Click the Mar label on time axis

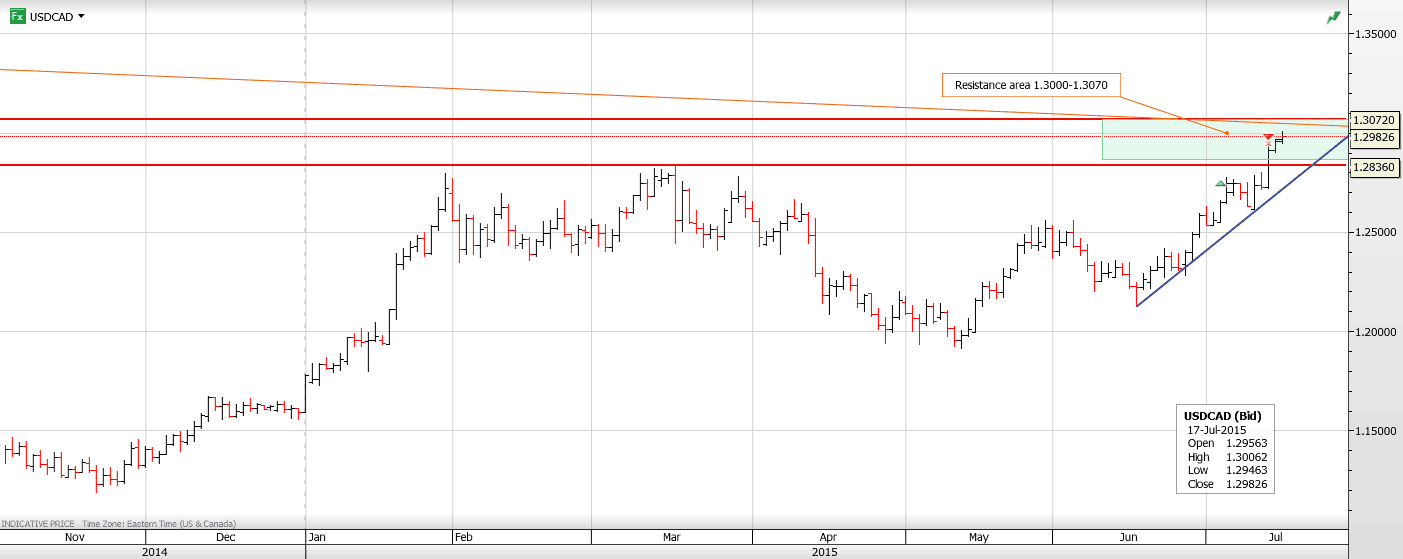coord(671,537)
